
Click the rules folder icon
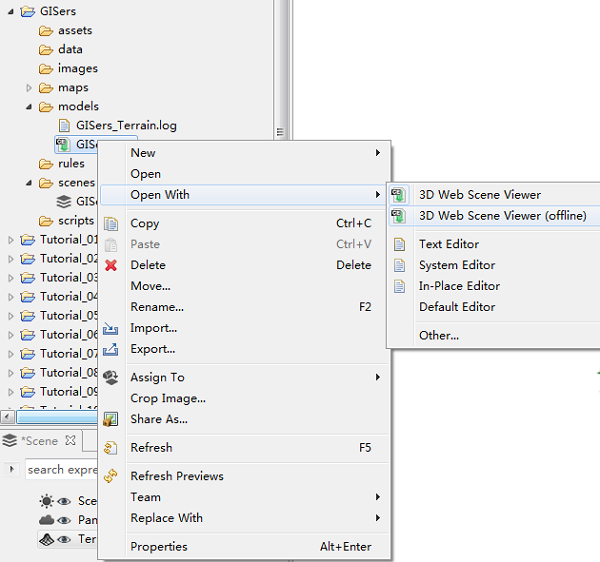pyautogui.click(x=46, y=164)
